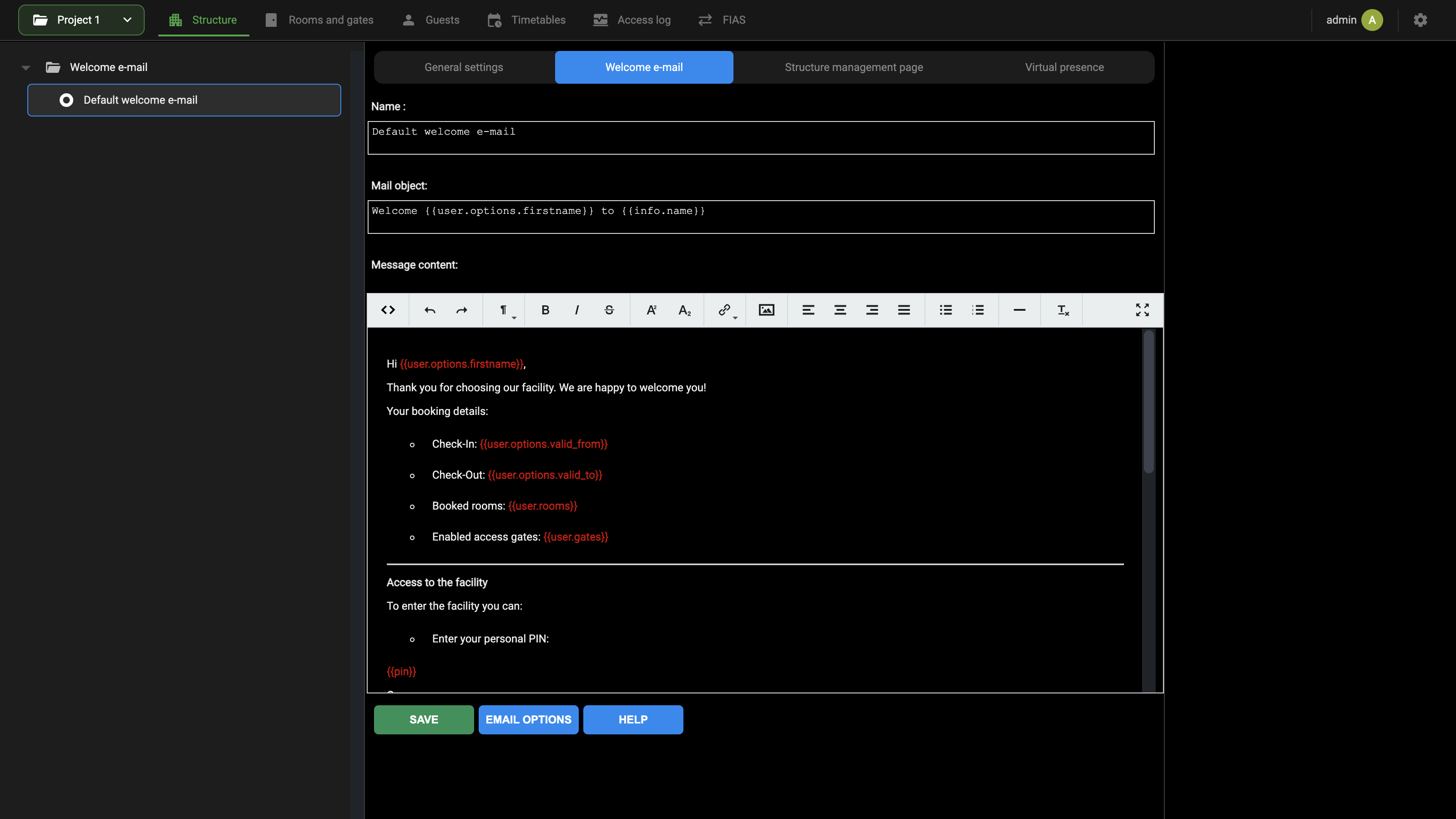Redo edit in message editor
1456x819 pixels.
(x=462, y=310)
